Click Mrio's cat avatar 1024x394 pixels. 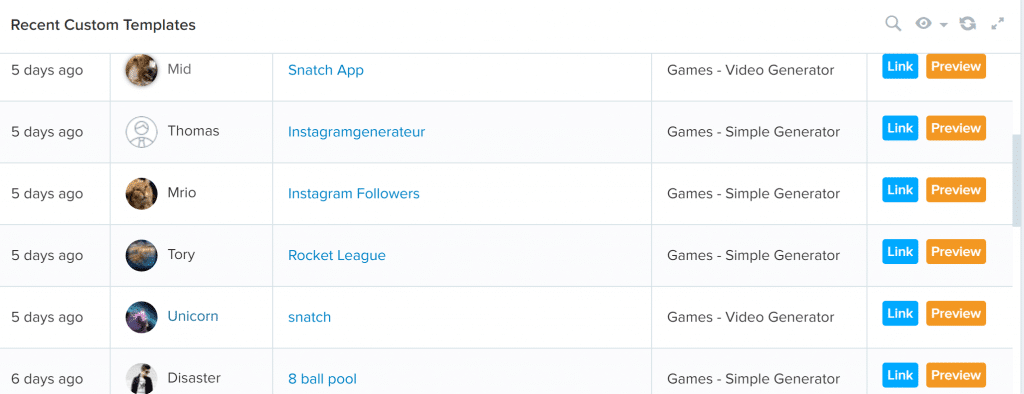click(141, 193)
